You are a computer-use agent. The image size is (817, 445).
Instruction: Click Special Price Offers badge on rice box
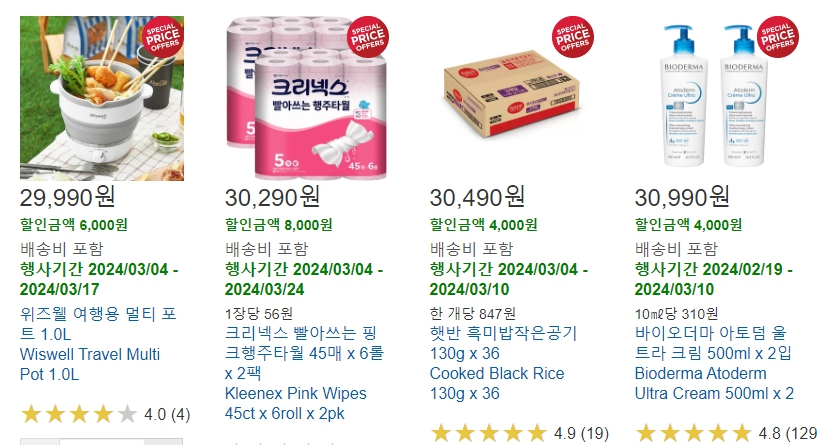coord(573,37)
